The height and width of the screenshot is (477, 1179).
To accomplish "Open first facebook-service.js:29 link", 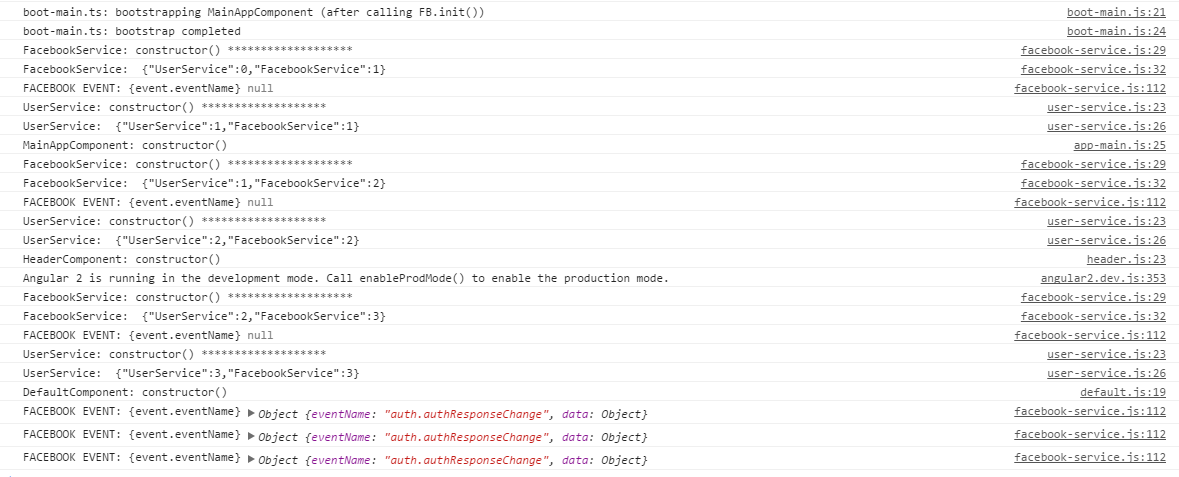I will (x=1093, y=50).
